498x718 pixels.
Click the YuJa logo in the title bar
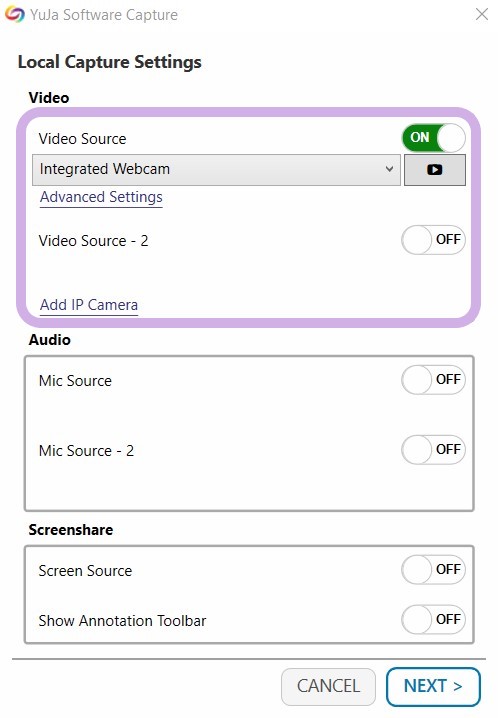click(15, 15)
